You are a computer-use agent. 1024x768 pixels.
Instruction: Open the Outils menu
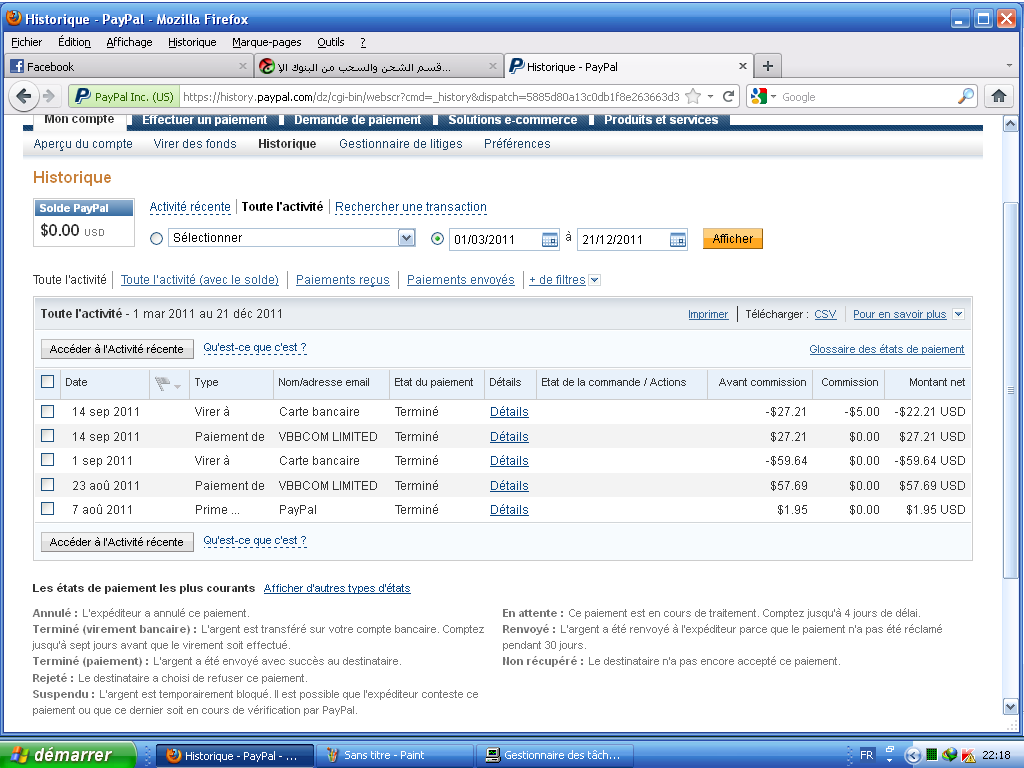tap(330, 42)
